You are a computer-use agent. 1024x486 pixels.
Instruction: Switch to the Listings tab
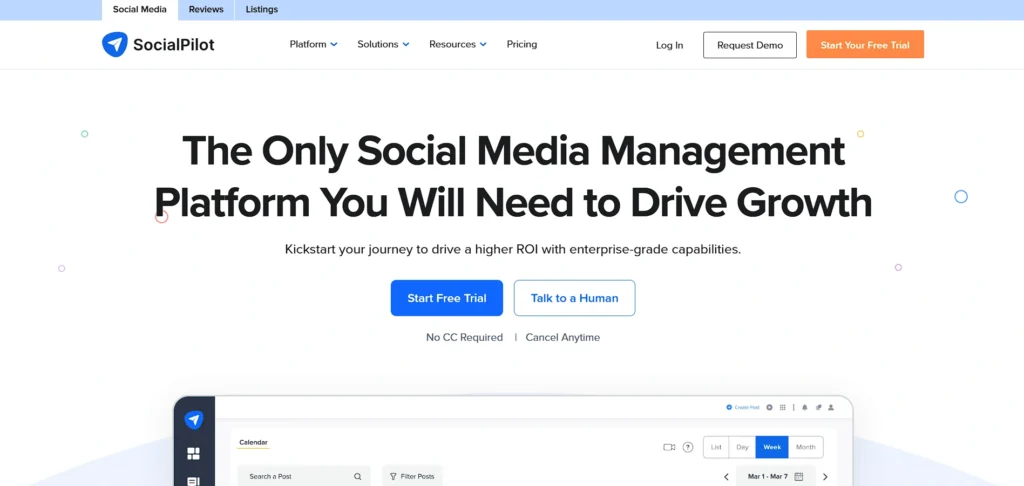coord(262,10)
